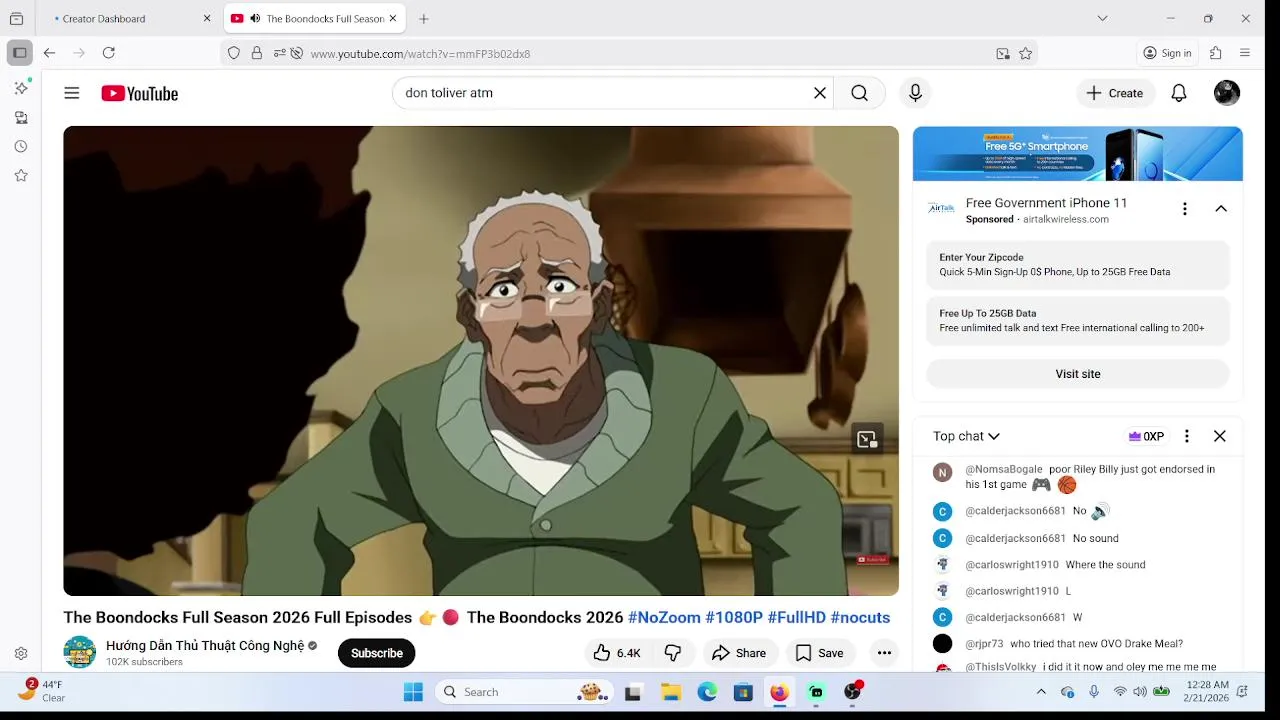Sign in to the browser account
Screen dimensions: 1280x720
(1168, 53)
